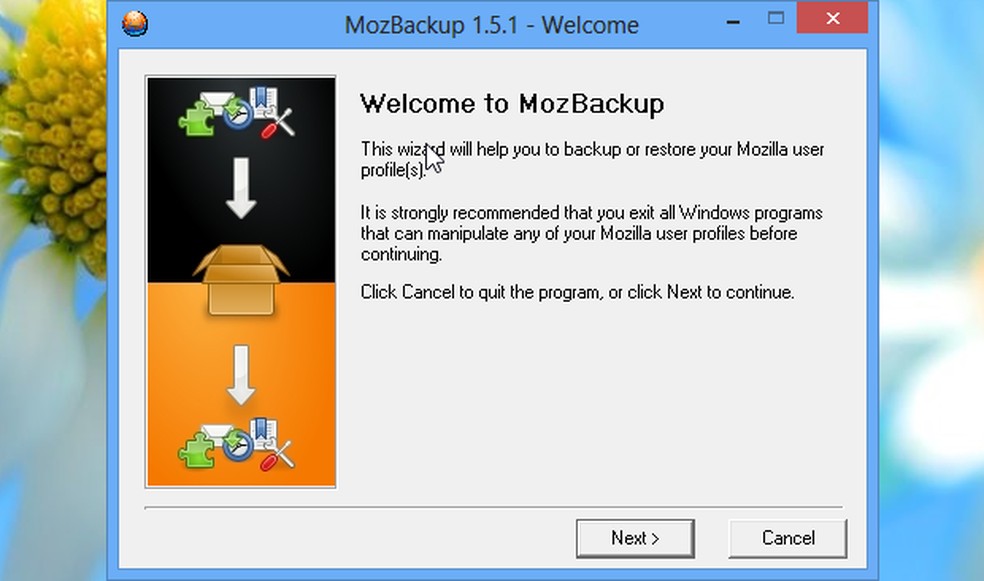The width and height of the screenshot is (984, 581).
Task: Click the white envelope icon in the black panel
Action: click(x=217, y=100)
